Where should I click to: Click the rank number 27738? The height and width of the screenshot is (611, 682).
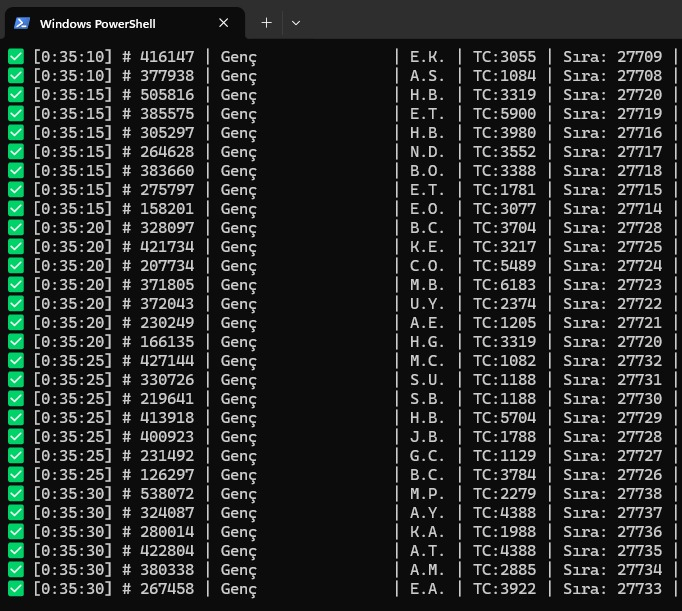pos(639,494)
